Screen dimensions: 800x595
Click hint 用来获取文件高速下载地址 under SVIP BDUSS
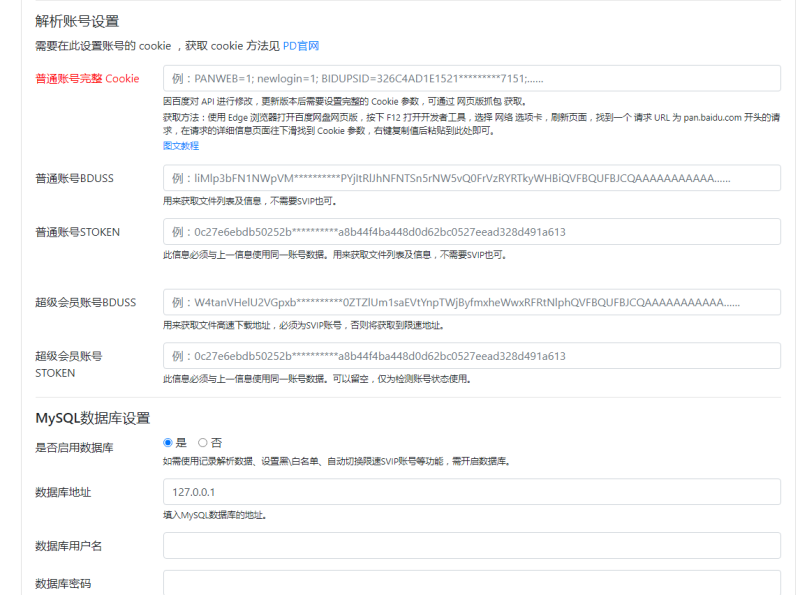tap(303, 325)
